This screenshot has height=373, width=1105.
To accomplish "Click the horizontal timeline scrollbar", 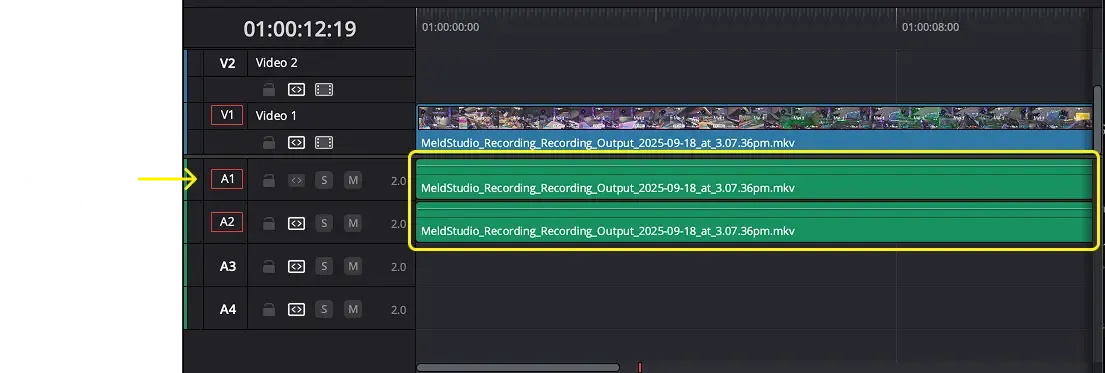I will point(518,367).
